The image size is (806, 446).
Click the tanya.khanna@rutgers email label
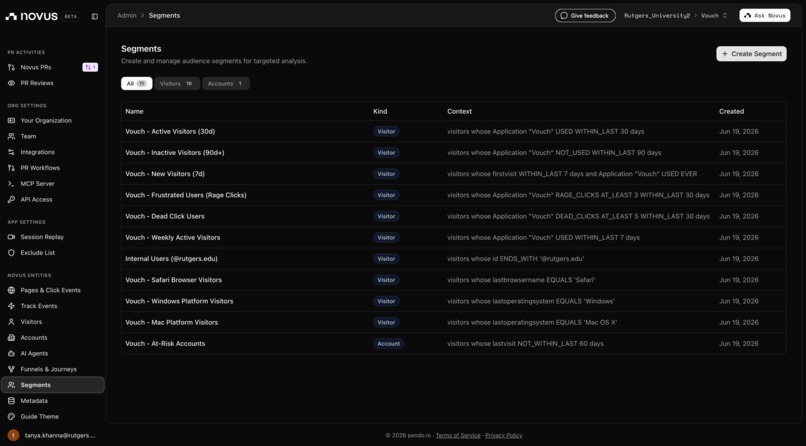60,436
